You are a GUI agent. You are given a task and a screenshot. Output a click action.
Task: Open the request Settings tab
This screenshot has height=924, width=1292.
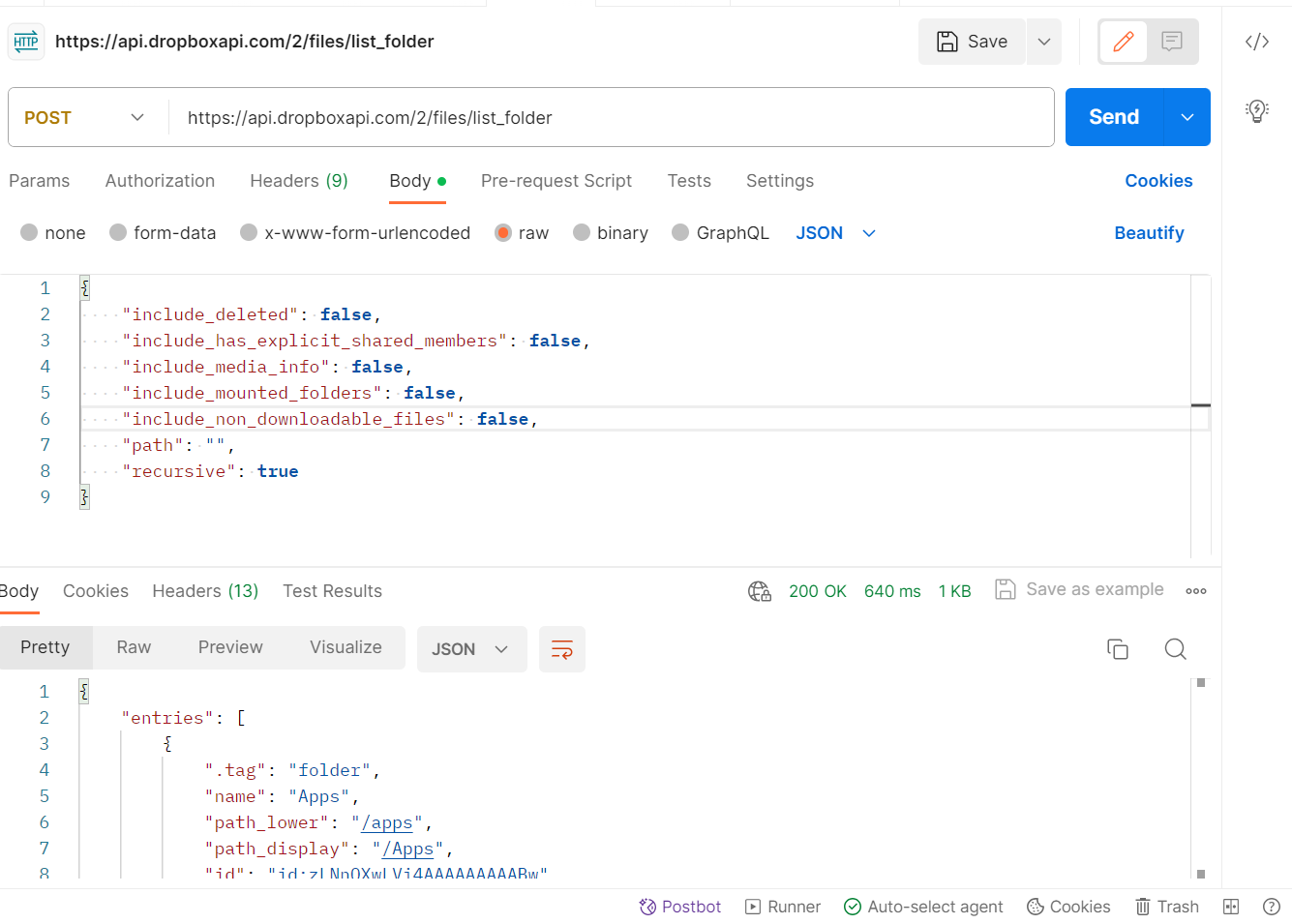780,181
